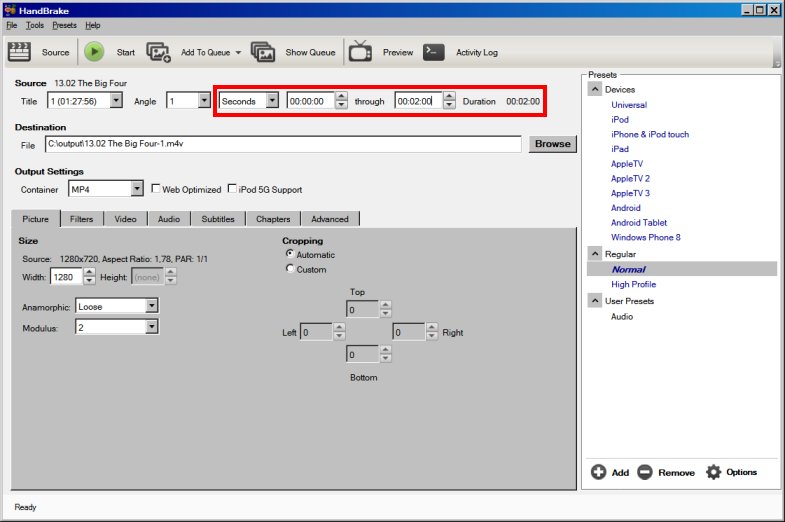The image size is (785, 522).
Task: Select the iPod preset
Action: click(620, 120)
